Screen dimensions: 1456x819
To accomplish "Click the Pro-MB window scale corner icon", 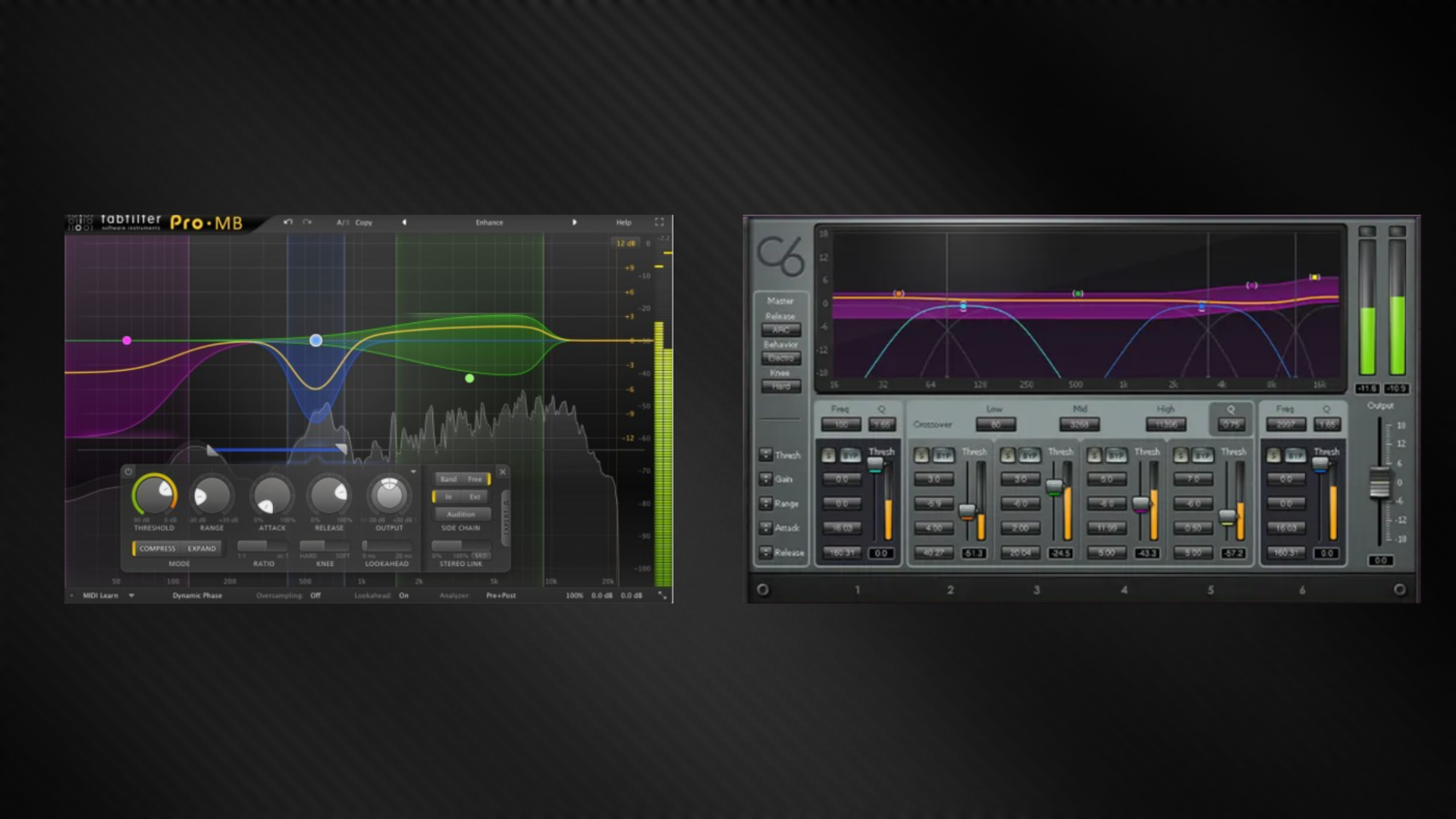I will pyautogui.click(x=662, y=595).
